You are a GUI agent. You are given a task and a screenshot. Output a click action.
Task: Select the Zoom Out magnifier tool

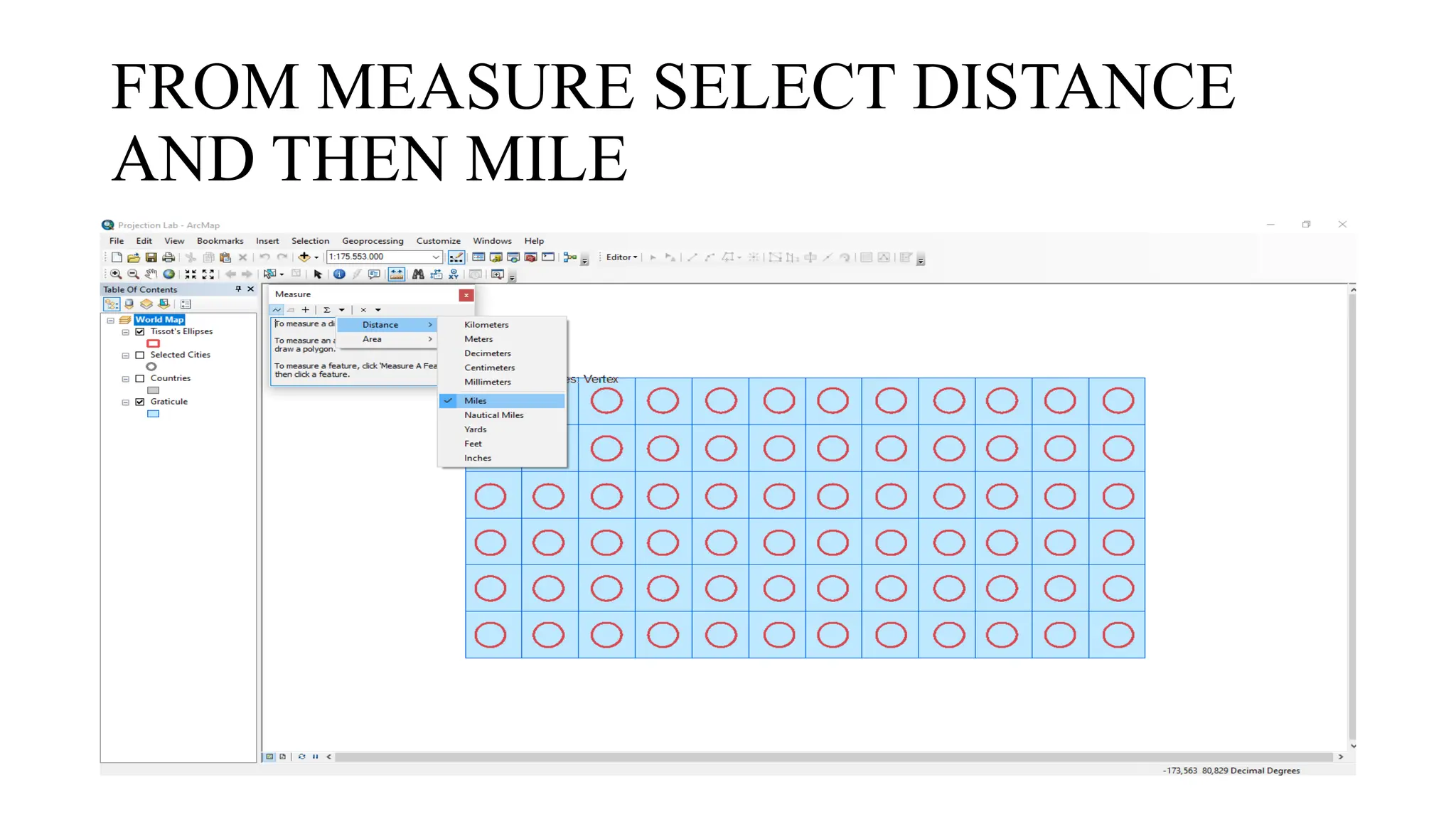(133, 274)
